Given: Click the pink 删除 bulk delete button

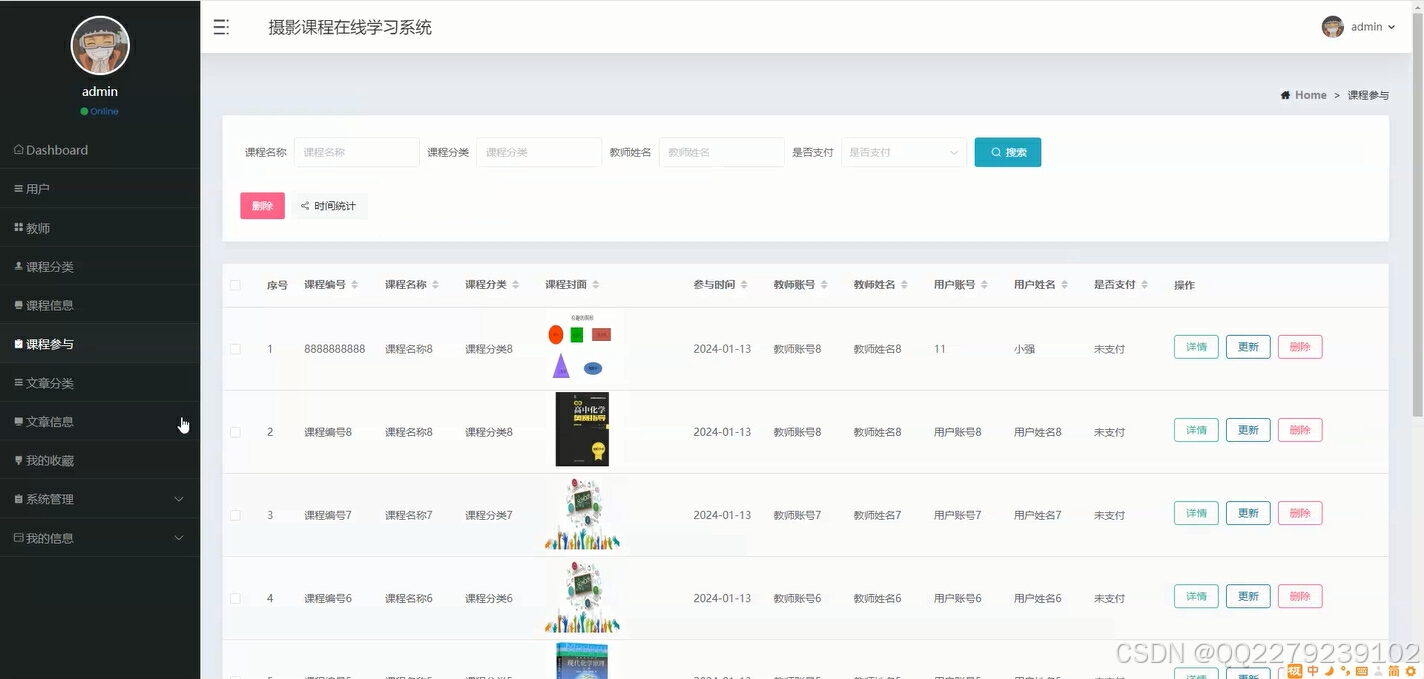Looking at the screenshot, I should point(262,205).
